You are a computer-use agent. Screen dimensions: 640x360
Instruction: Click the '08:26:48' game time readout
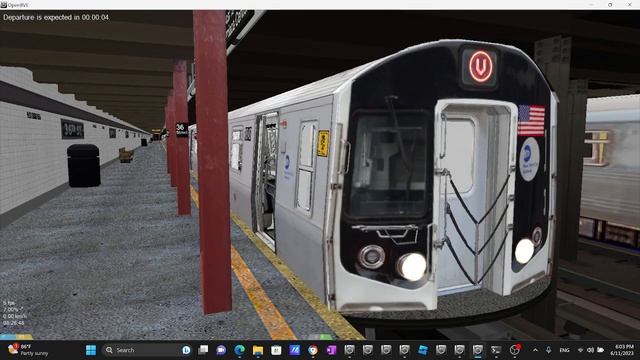tap(13, 323)
